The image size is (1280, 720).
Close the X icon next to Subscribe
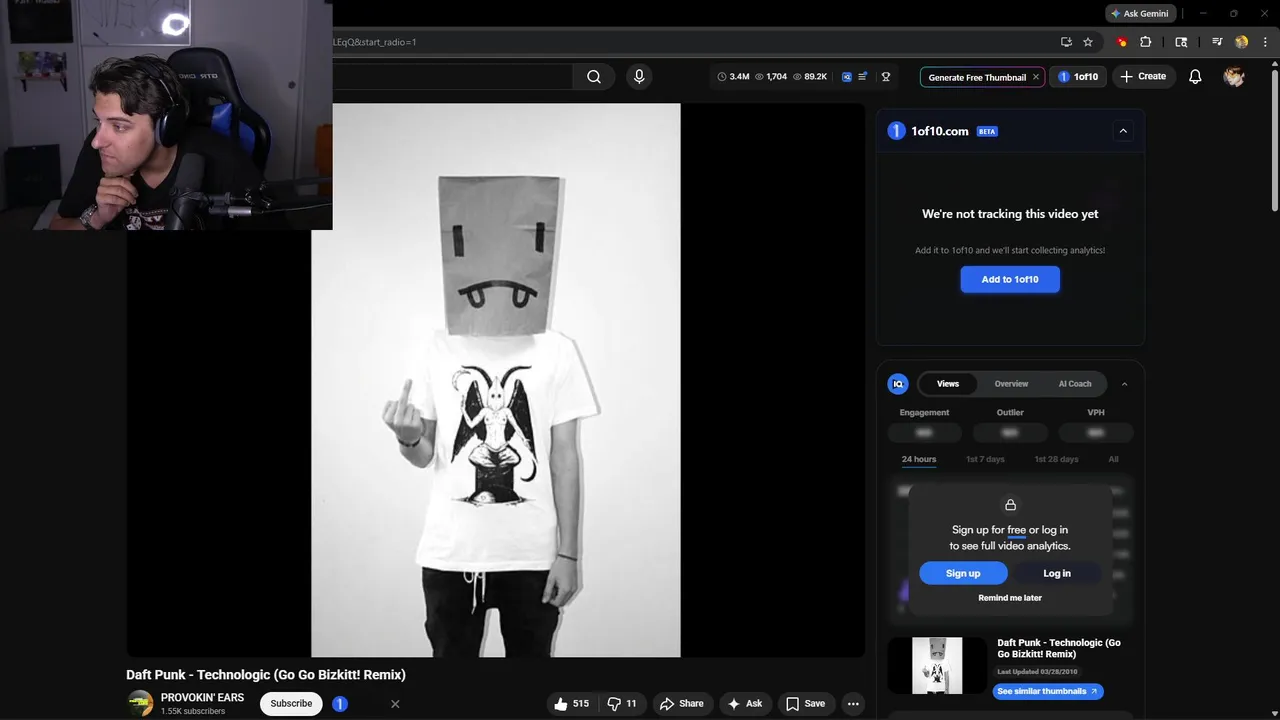(395, 704)
